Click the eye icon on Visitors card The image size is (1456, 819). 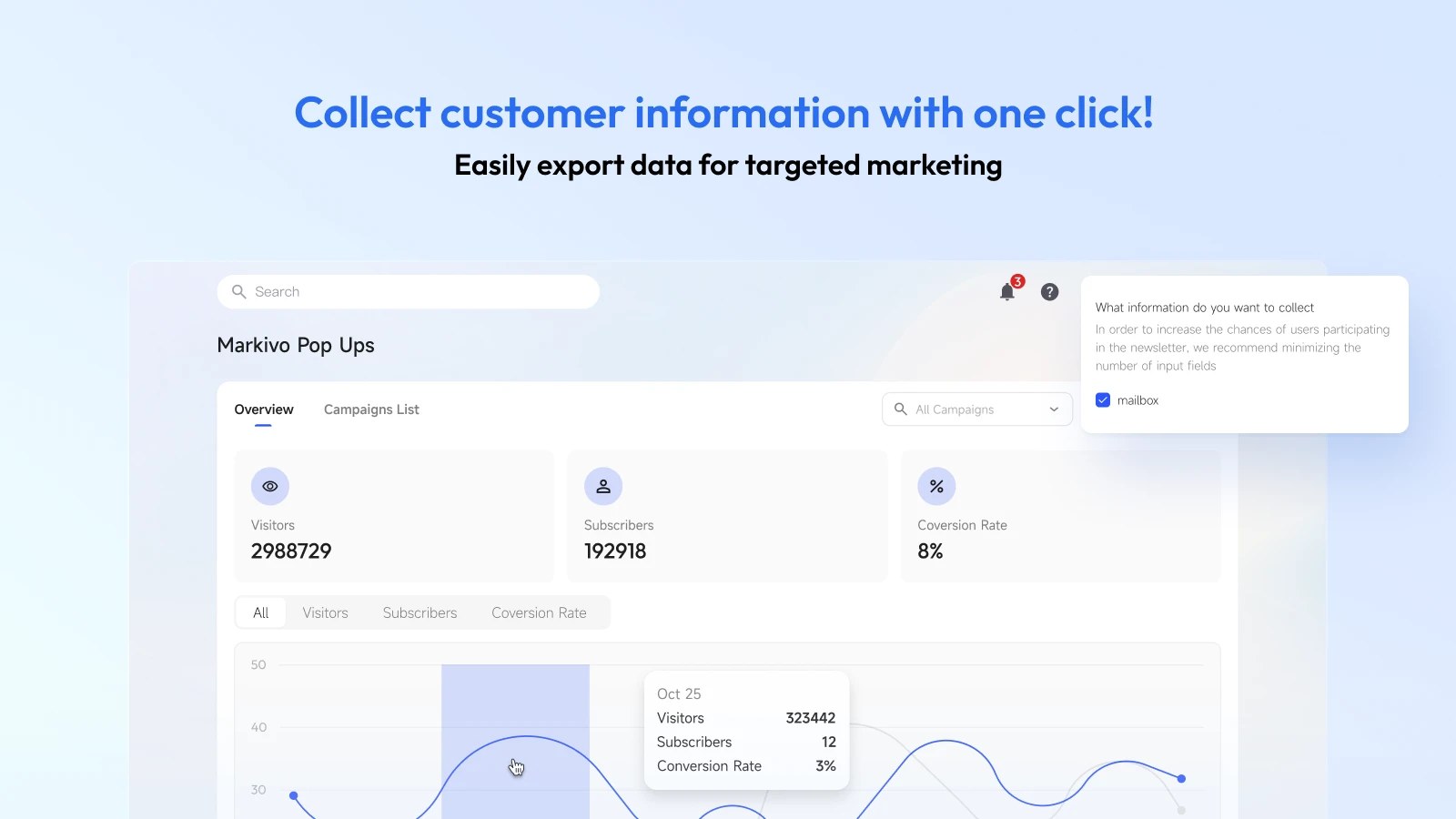click(x=270, y=487)
